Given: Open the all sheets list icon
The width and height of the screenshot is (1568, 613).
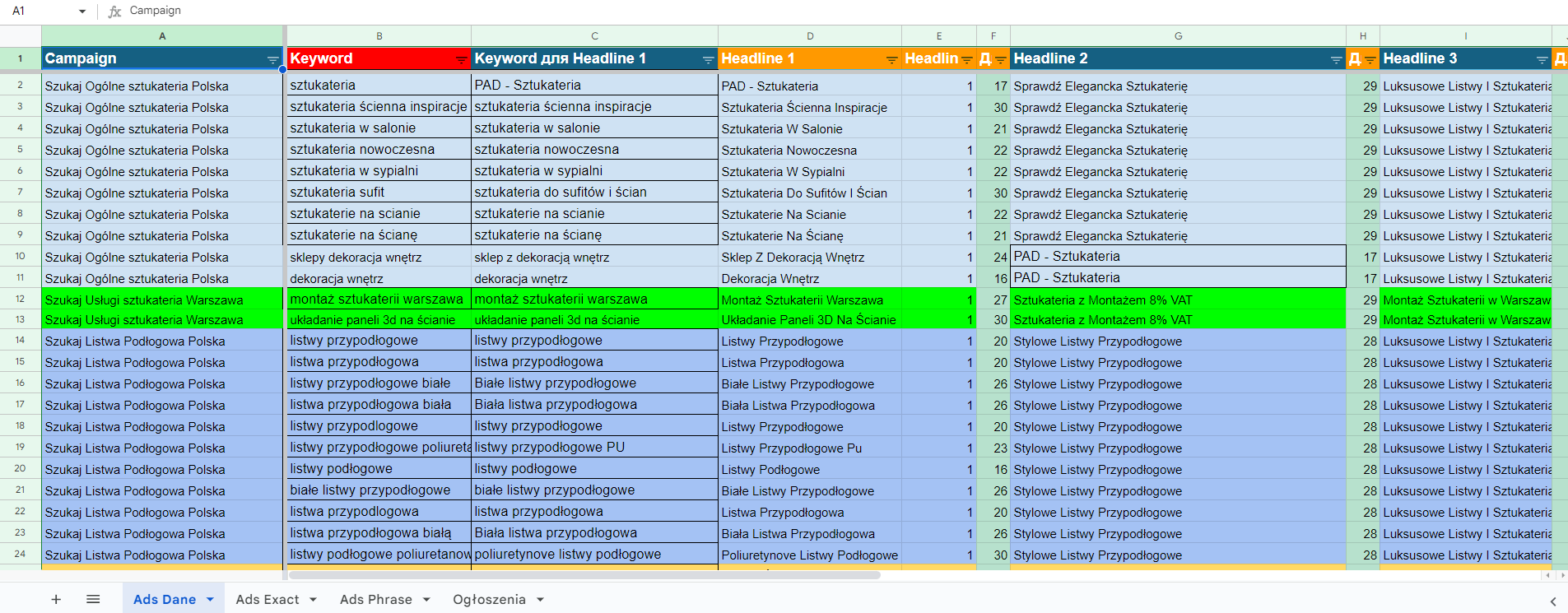Looking at the screenshot, I should coord(93,599).
